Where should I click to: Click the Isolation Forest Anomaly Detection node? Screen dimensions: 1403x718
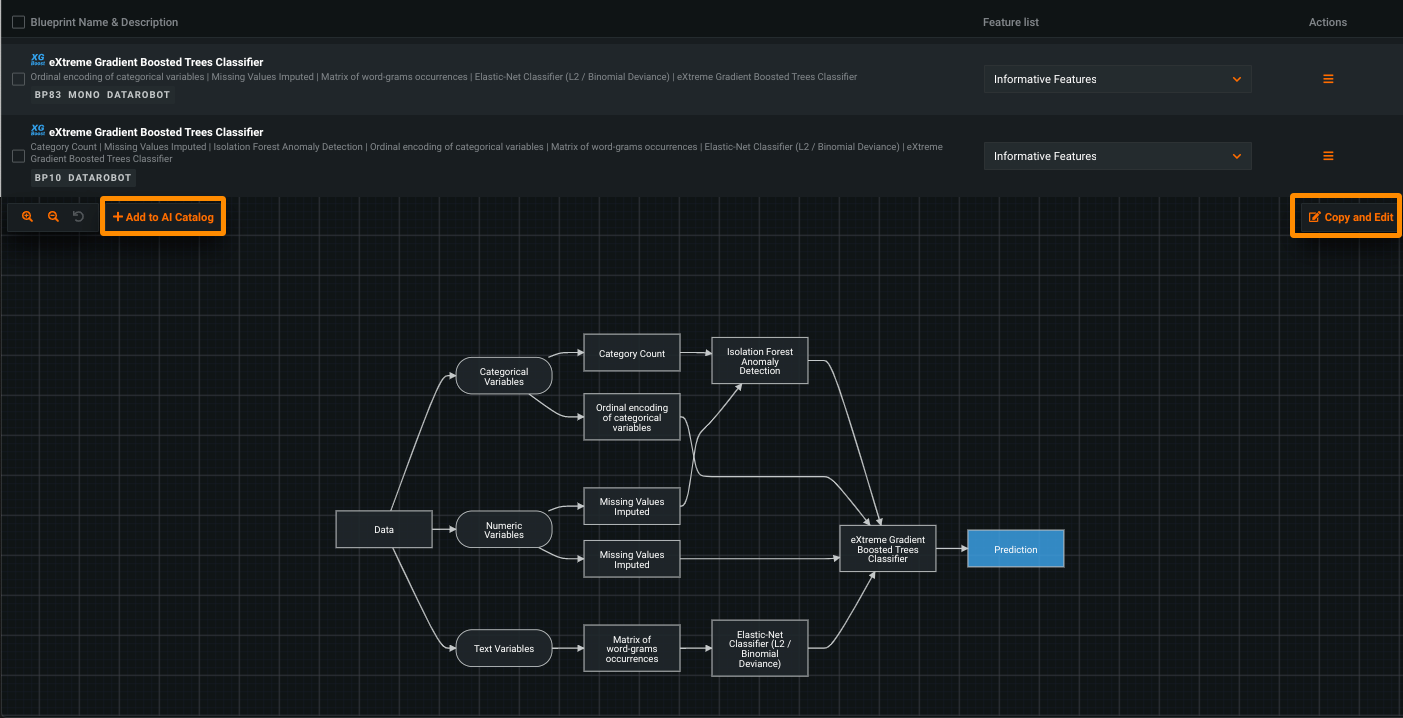pyautogui.click(x=760, y=361)
